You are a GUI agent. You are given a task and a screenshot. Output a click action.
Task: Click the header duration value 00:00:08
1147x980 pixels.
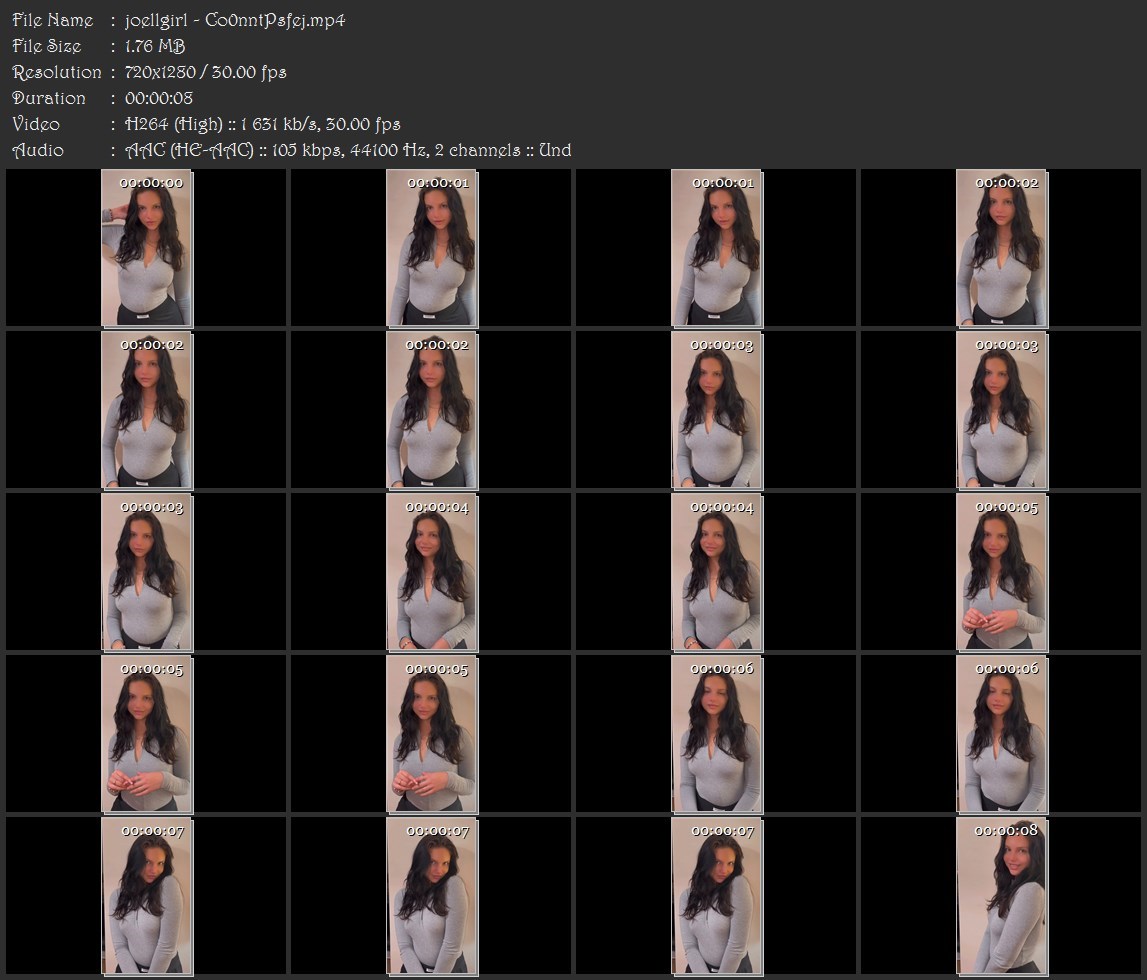(159, 98)
